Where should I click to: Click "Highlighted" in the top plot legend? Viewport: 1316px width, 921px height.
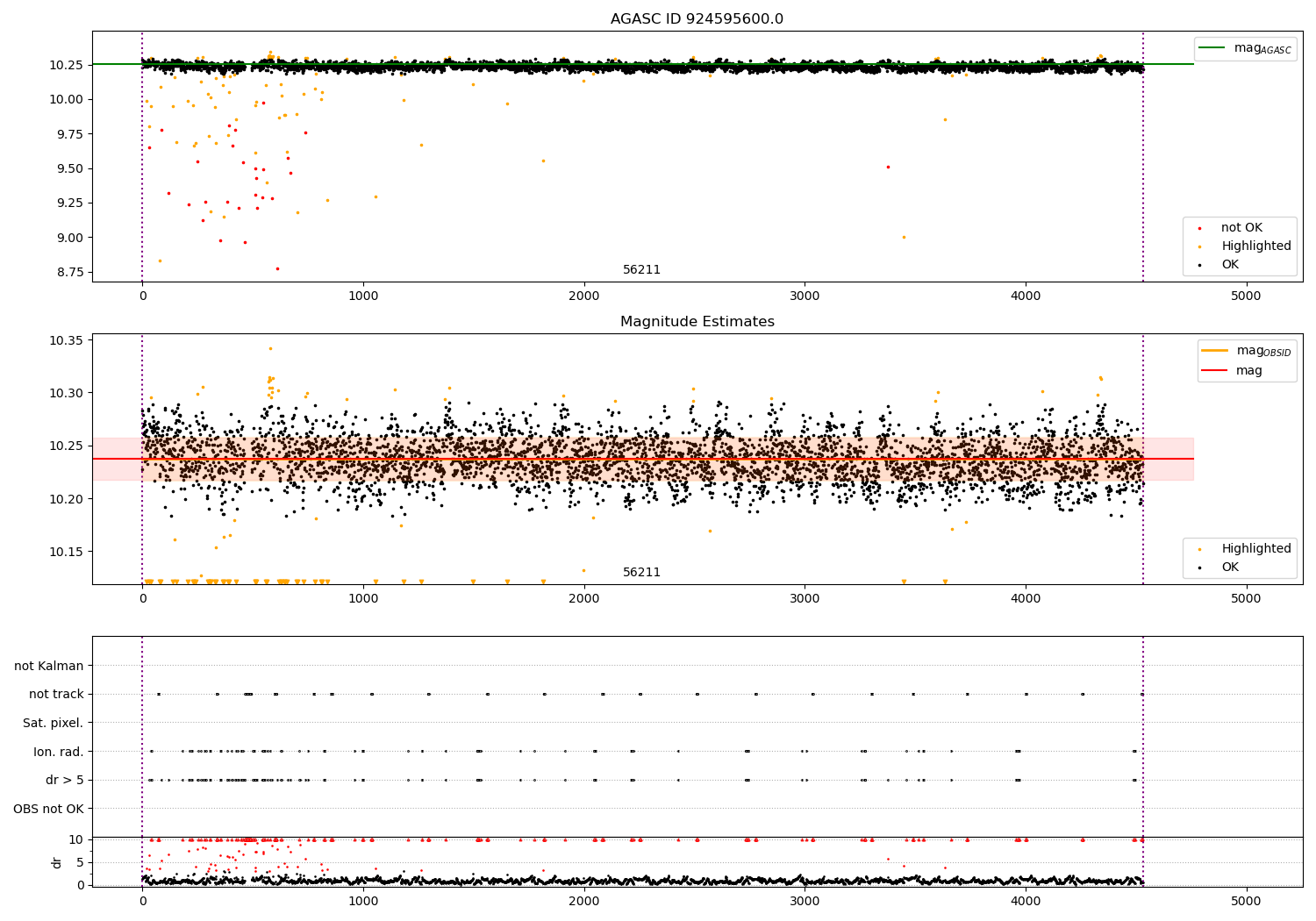[x=1256, y=246]
